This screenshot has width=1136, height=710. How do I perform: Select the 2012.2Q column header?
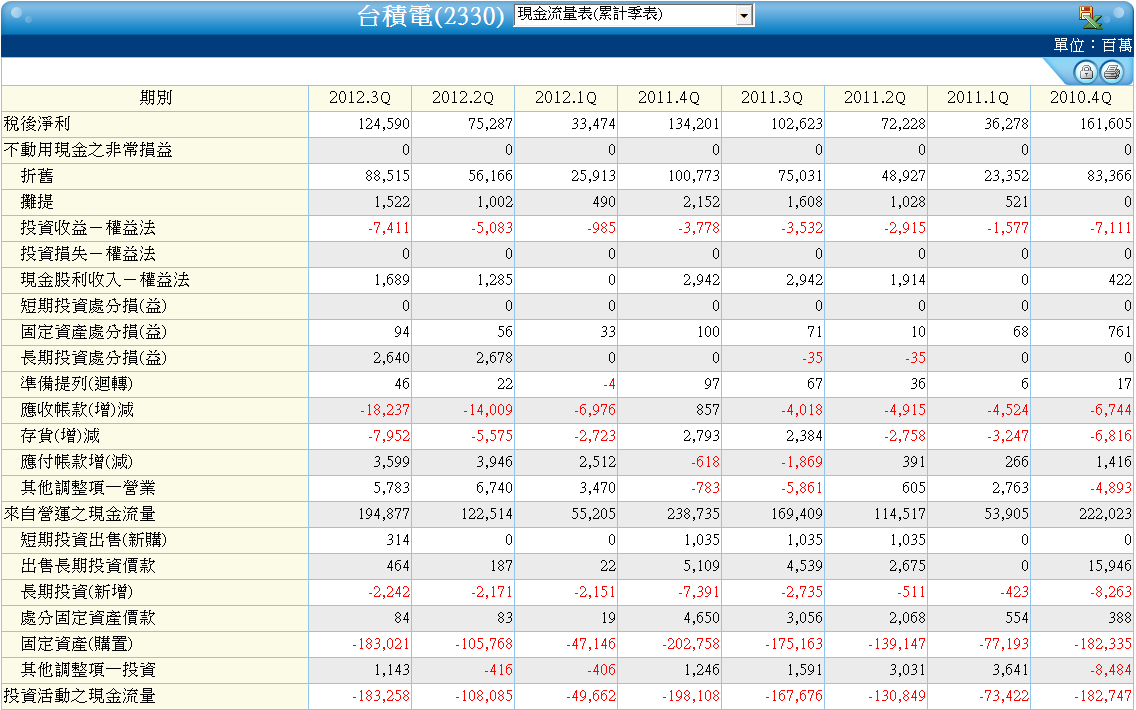[462, 98]
